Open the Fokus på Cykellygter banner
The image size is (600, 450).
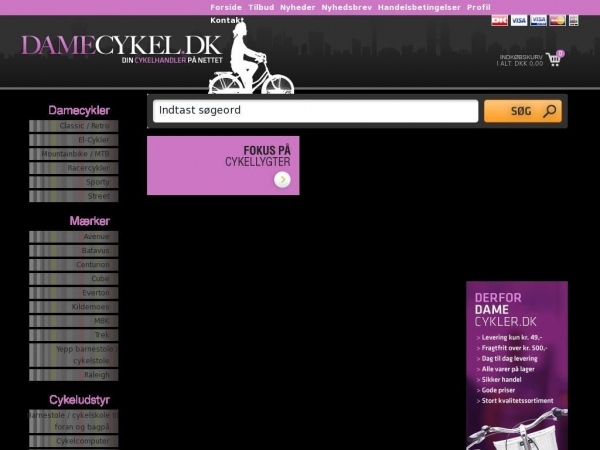[x=223, y=165]
